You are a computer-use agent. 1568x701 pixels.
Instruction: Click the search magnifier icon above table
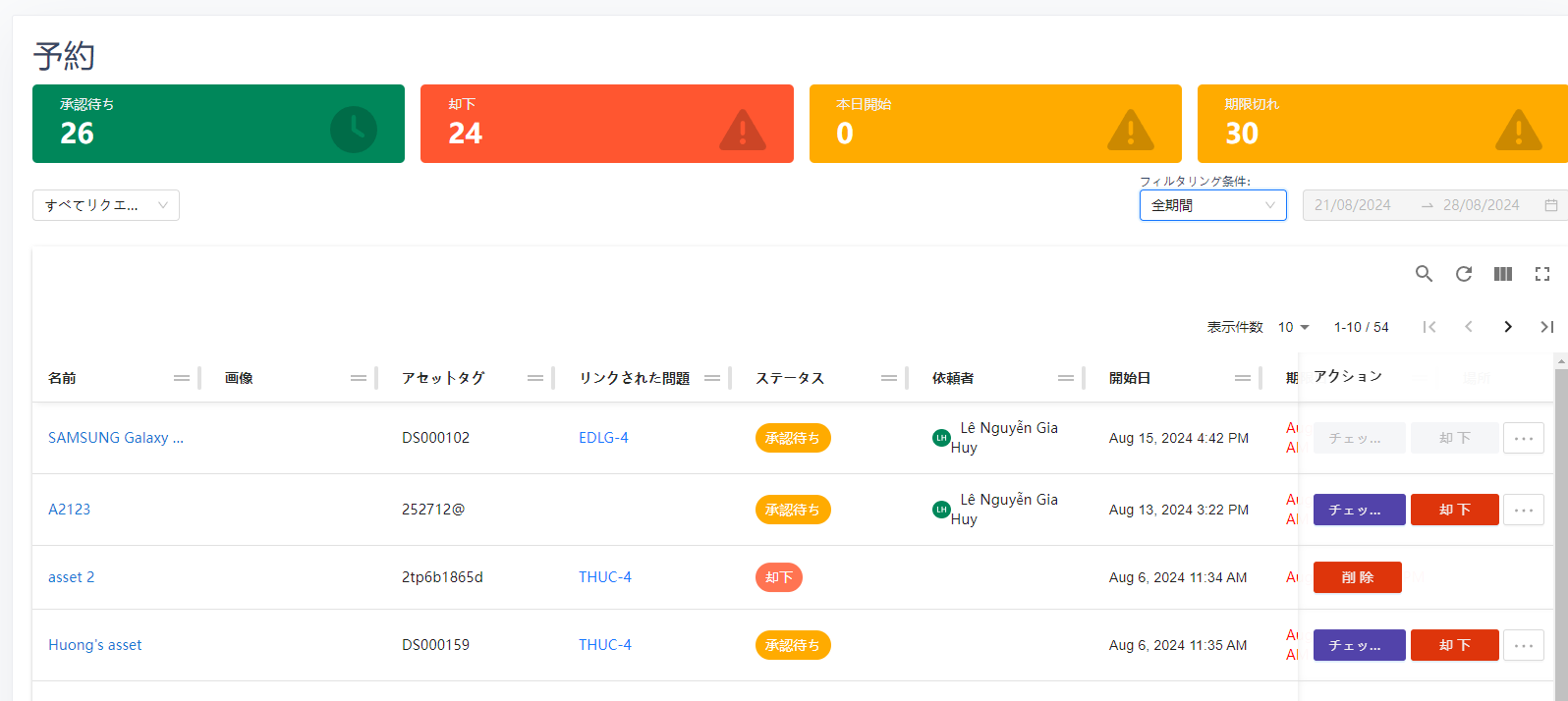pos(1424,274)
